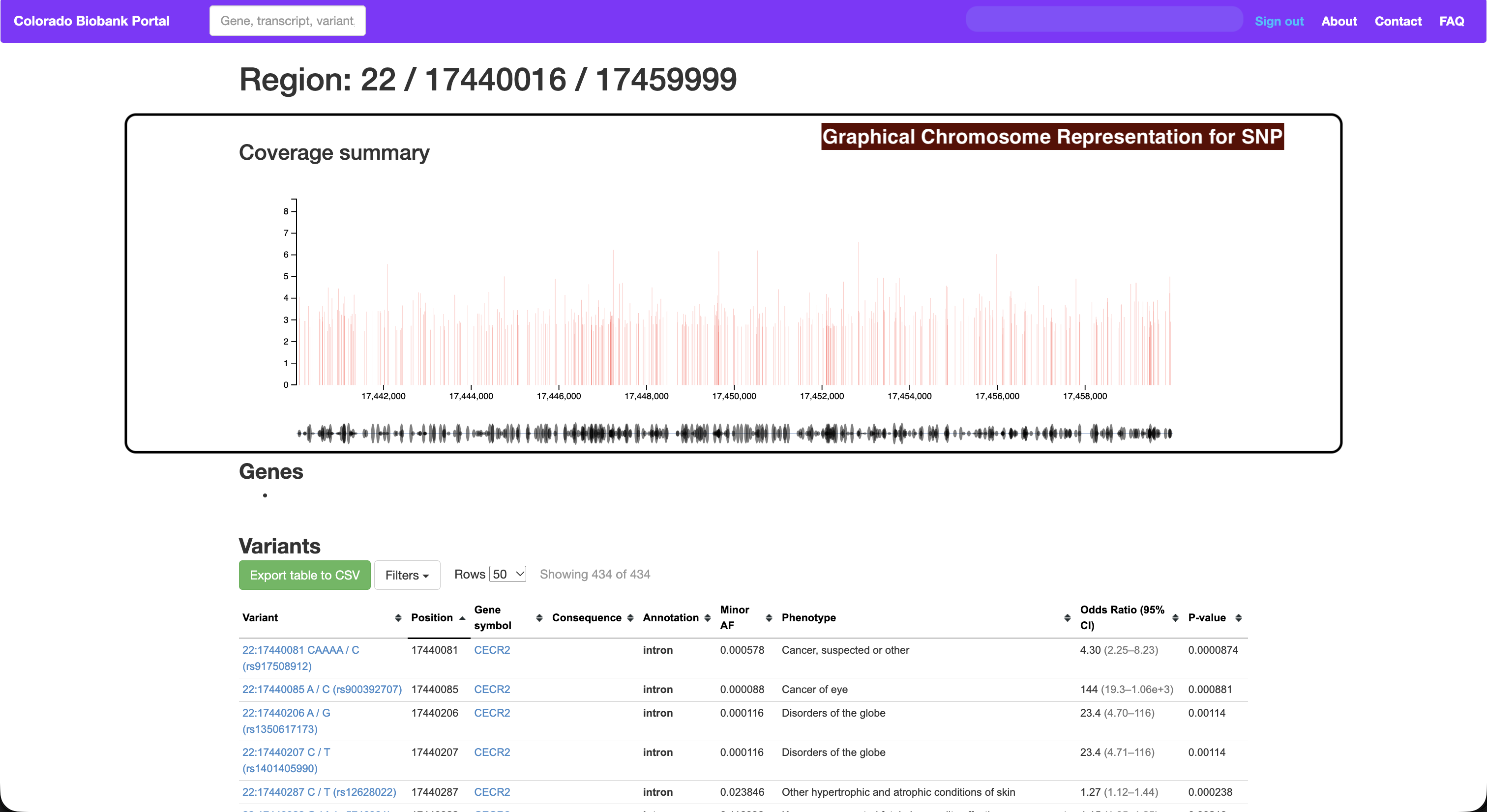
Task: Sort by Minor AF column arrows
Action: pos(769,618)
